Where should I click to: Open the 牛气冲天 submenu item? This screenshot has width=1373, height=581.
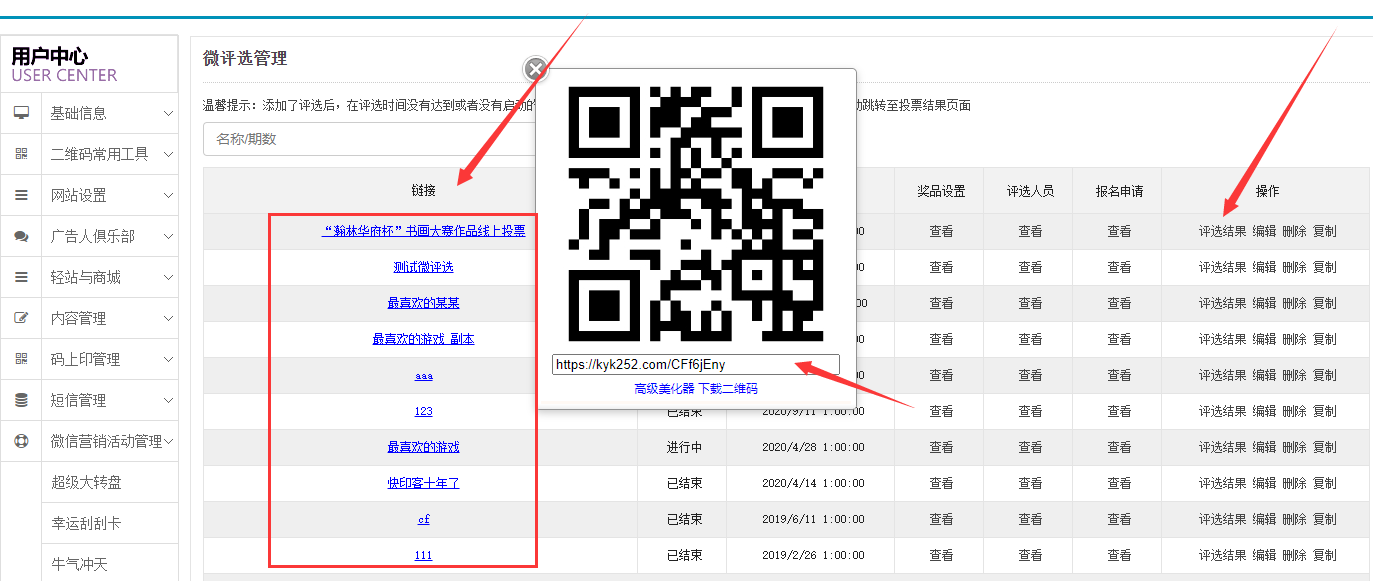(79, 564)
